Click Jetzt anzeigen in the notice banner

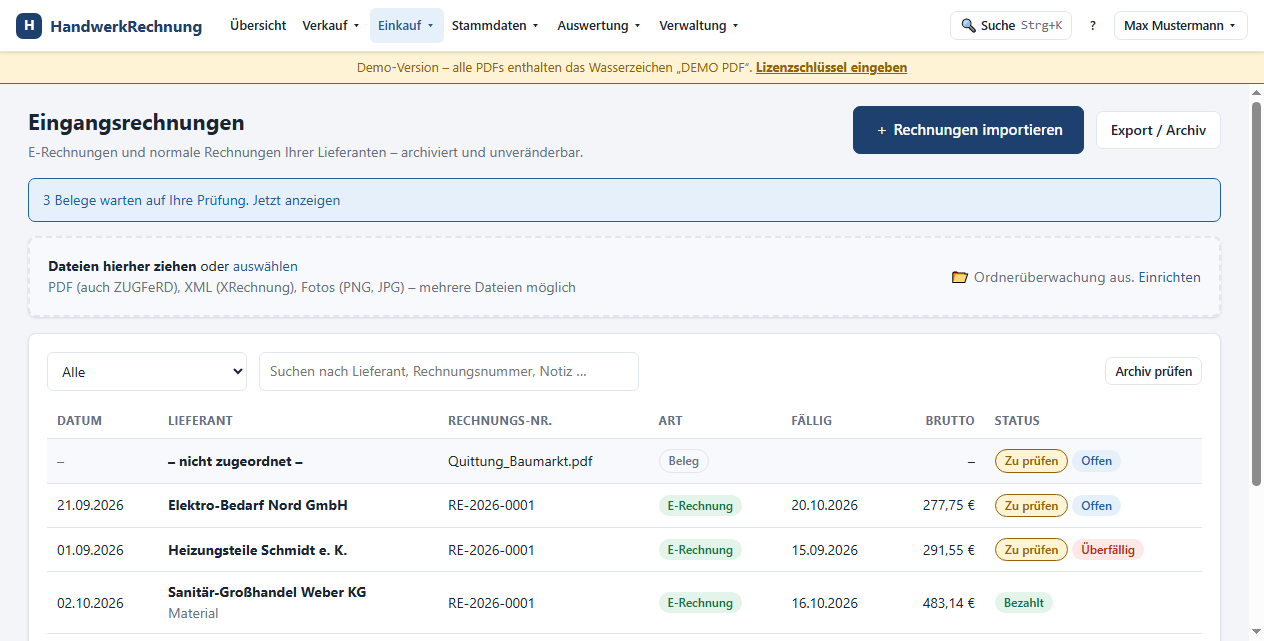(296, 200)
